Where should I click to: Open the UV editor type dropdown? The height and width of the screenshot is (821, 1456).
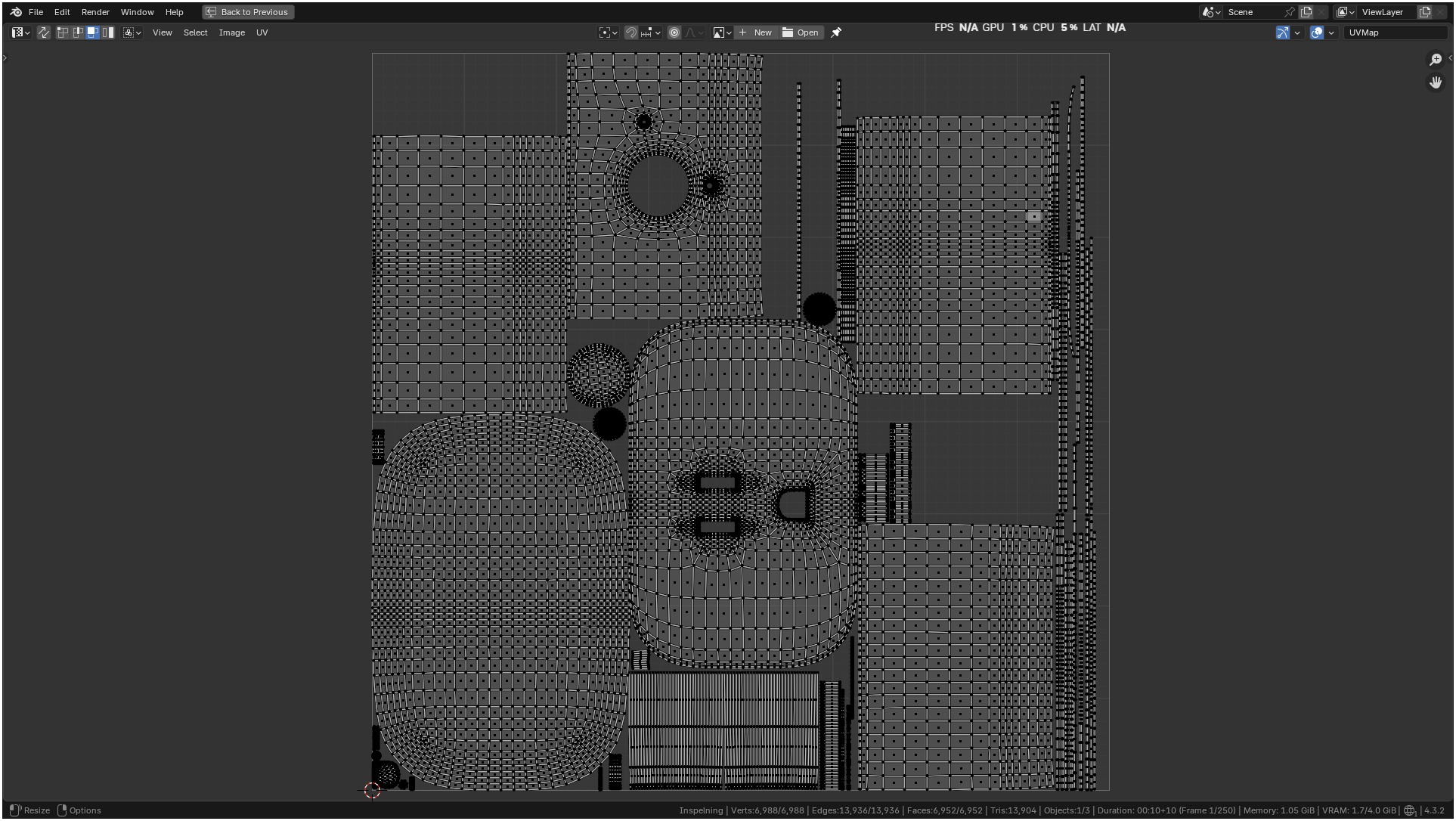point(20,33)
